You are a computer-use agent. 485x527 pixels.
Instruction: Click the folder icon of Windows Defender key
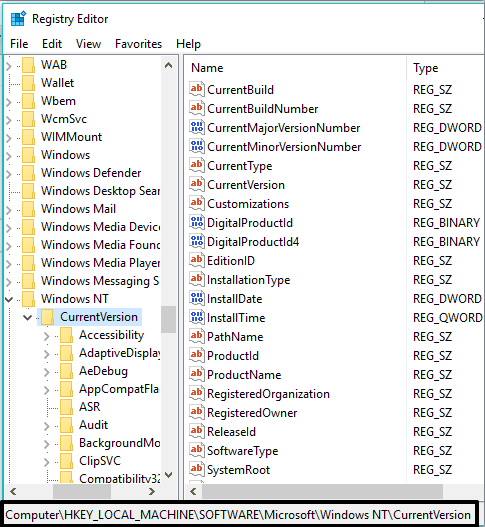click(28, 173)
